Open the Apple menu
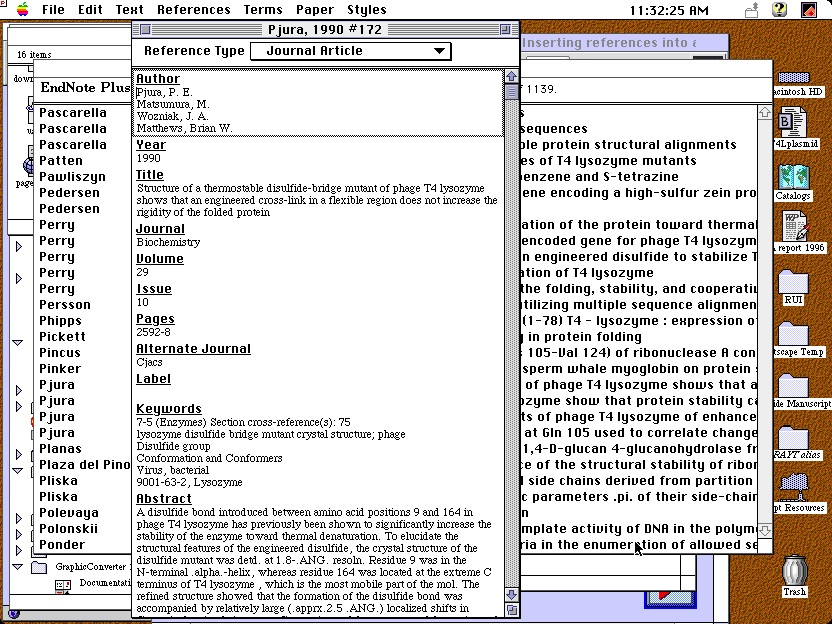 click(x=22, y=10)
